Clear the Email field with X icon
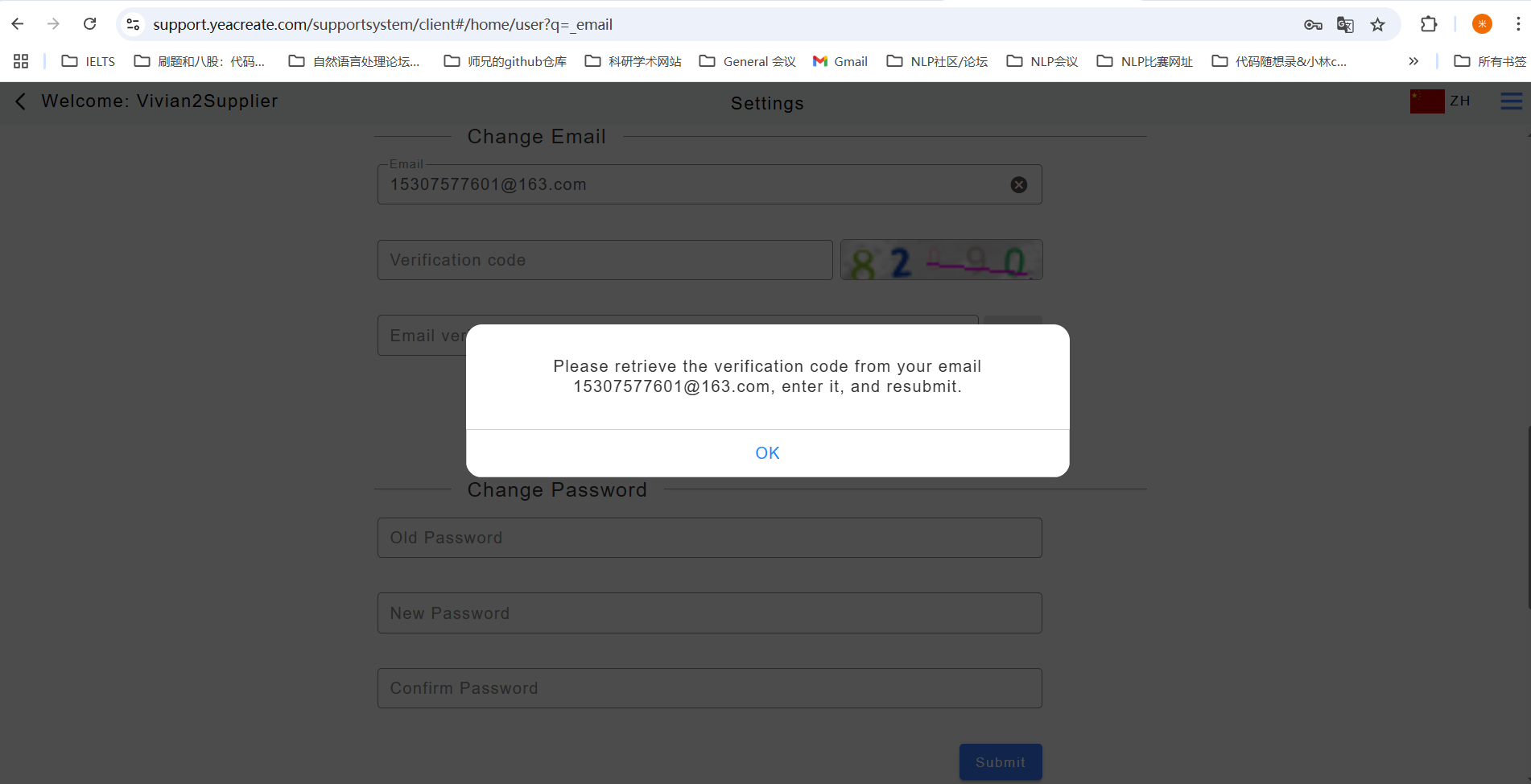The height and width of the screenshot is (784, 1531). [x=1018, y=185]
